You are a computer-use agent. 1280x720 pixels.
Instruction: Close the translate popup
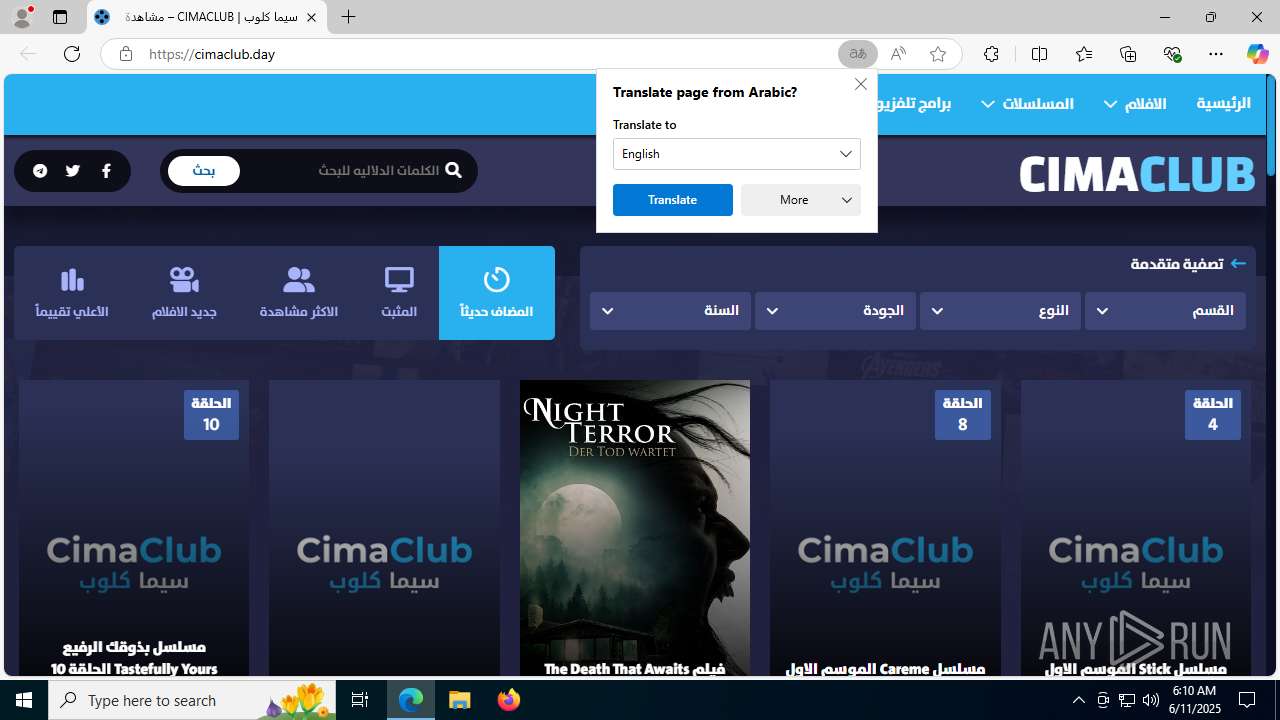[861, 84]
